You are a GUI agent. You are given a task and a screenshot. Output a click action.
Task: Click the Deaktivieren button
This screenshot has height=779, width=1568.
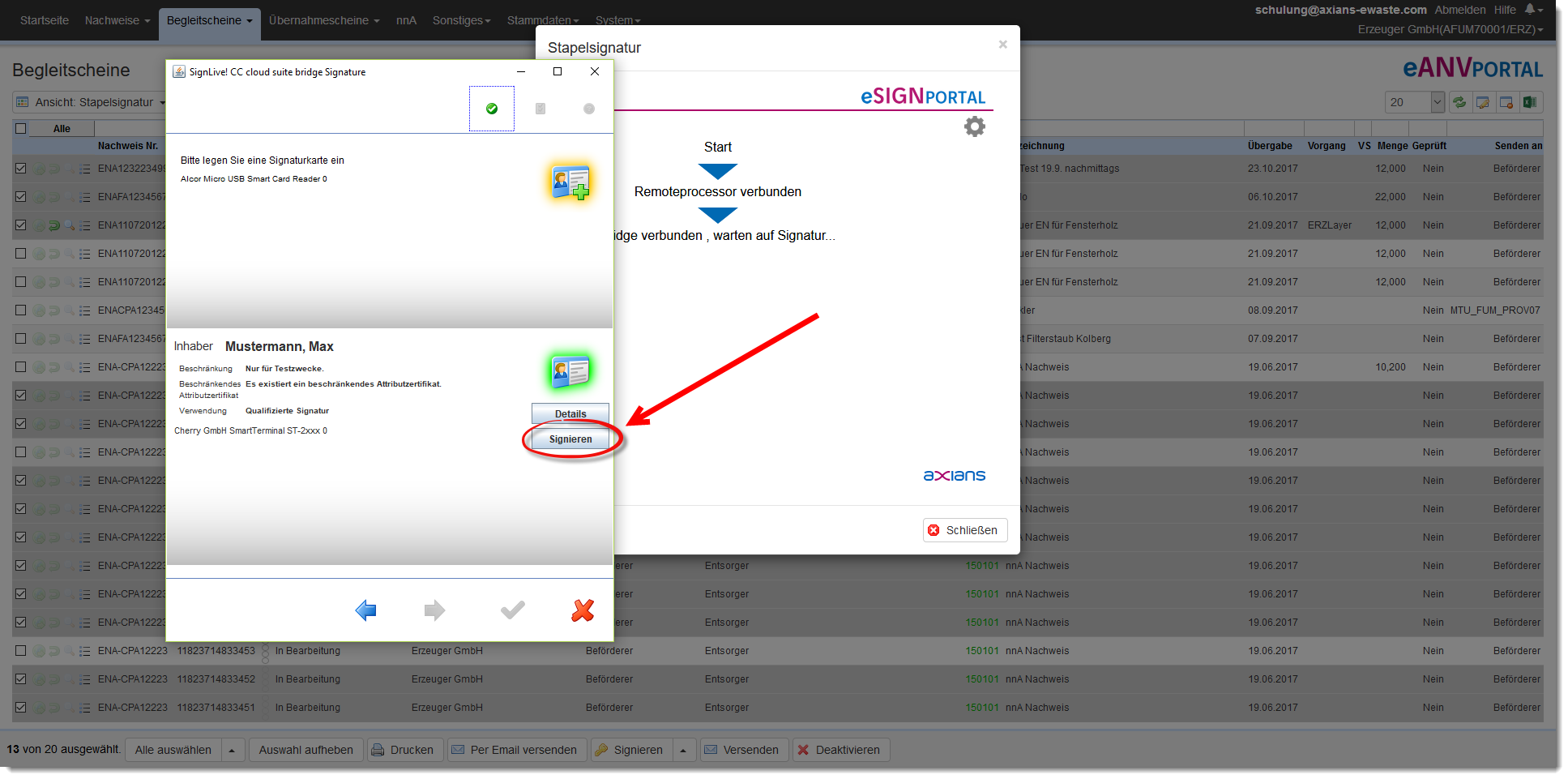click(x=840, y=750)
